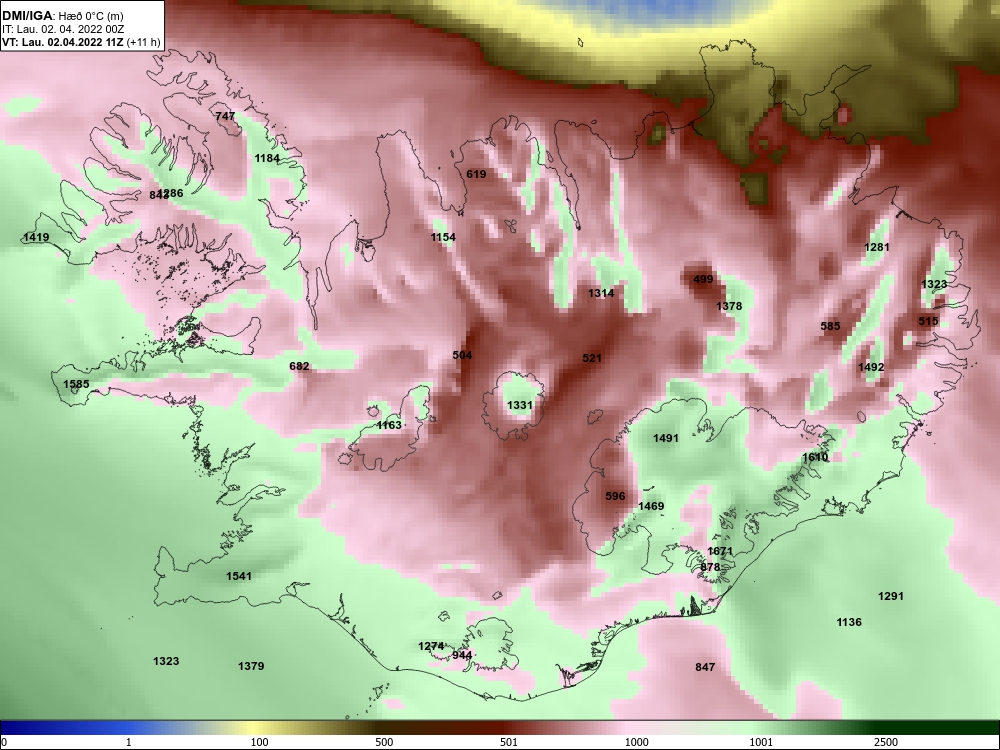Click the 1585 height label

click(77, 385)
